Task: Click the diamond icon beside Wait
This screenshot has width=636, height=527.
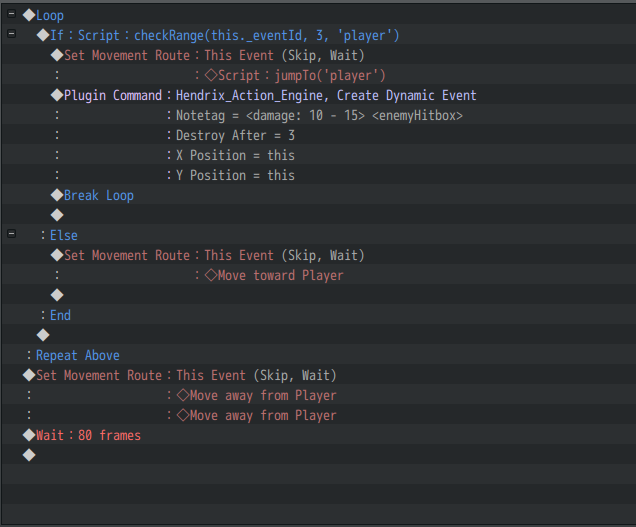Action: [x=29, y=435]
